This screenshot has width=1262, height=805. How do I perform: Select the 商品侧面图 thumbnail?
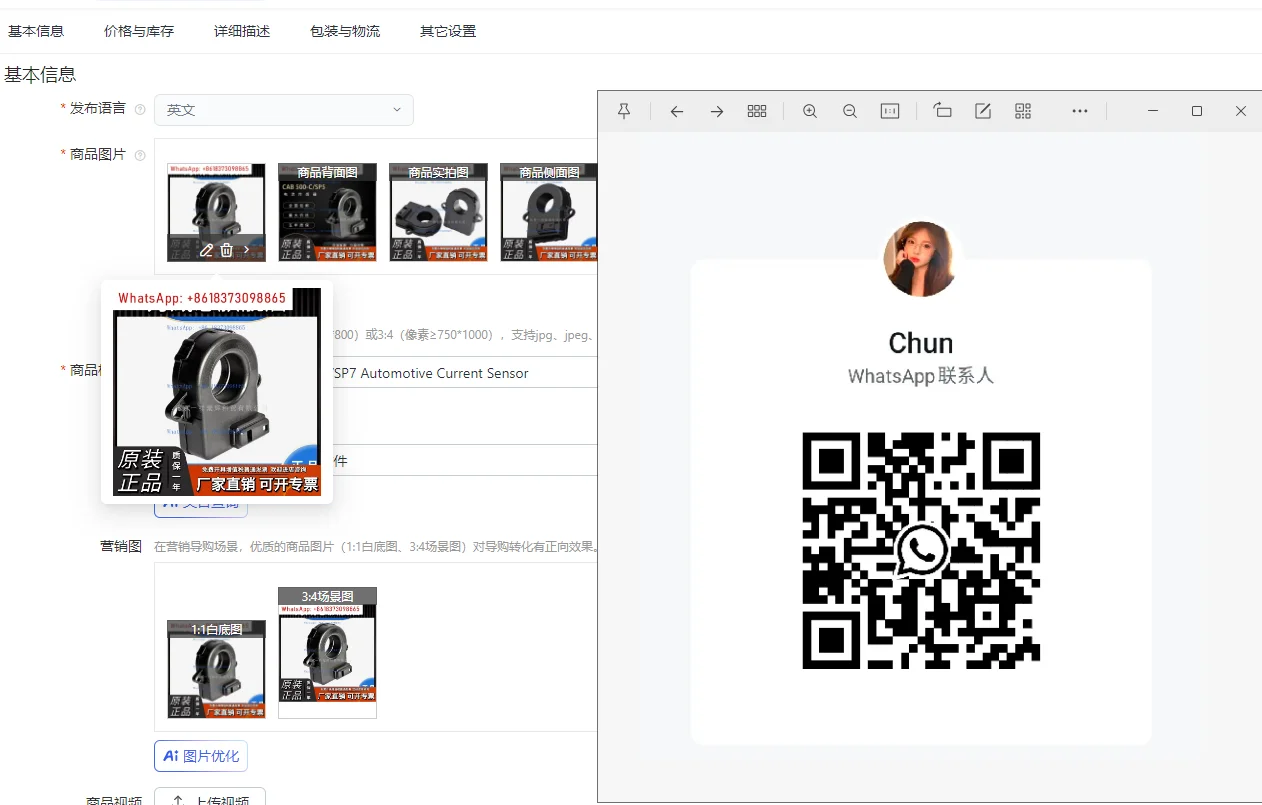pos(548,212)
